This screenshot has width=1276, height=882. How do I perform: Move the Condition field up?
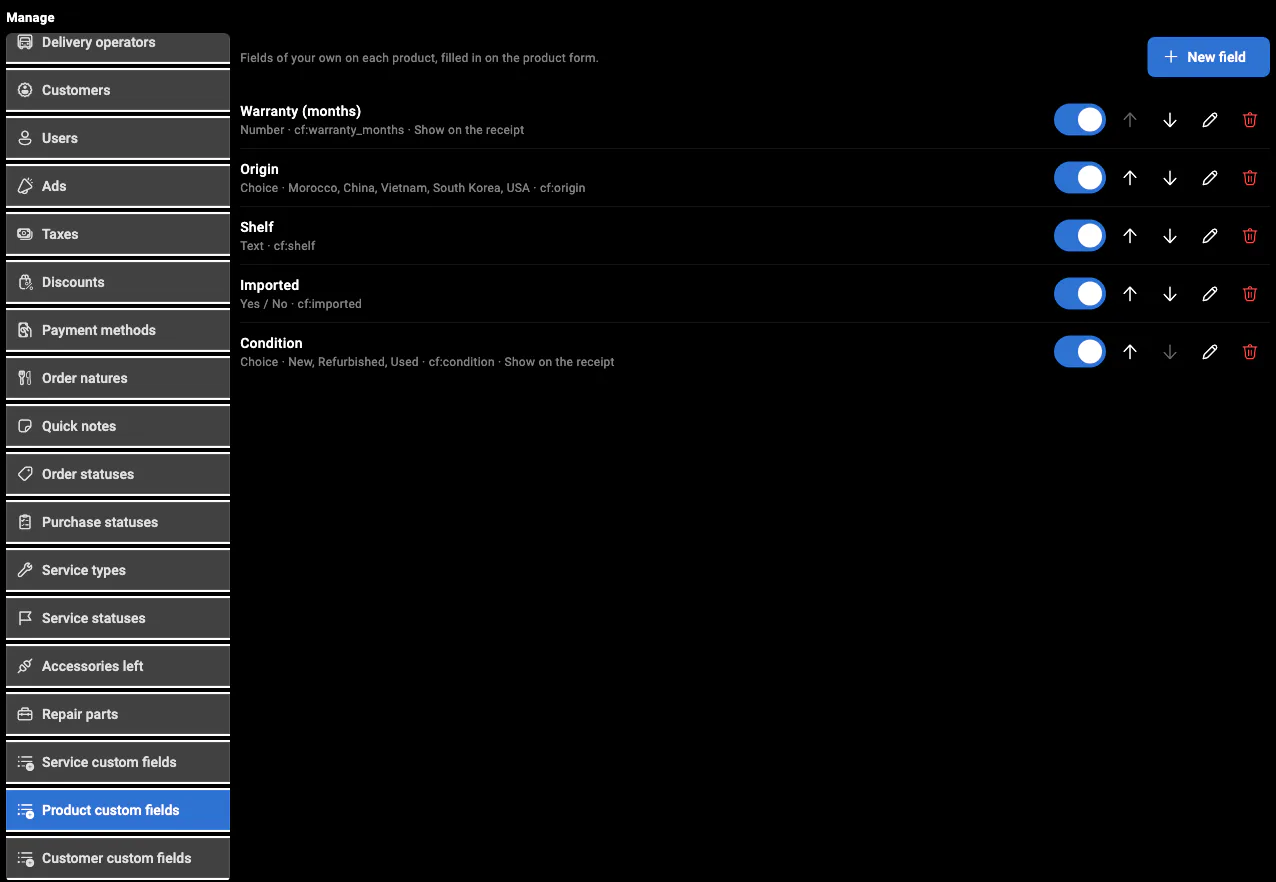pos(1130,352)
